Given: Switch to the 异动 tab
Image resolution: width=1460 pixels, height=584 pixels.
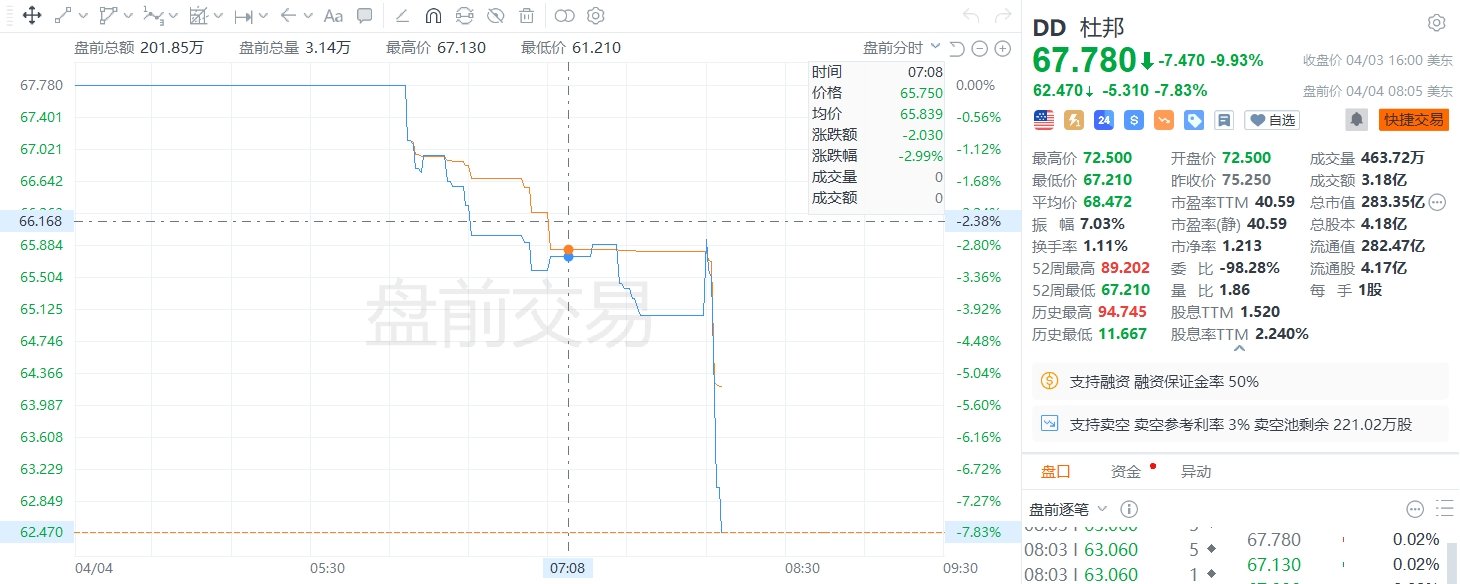Looking at the screenshot, I should pyautogui.click(x=1196, y=472).
